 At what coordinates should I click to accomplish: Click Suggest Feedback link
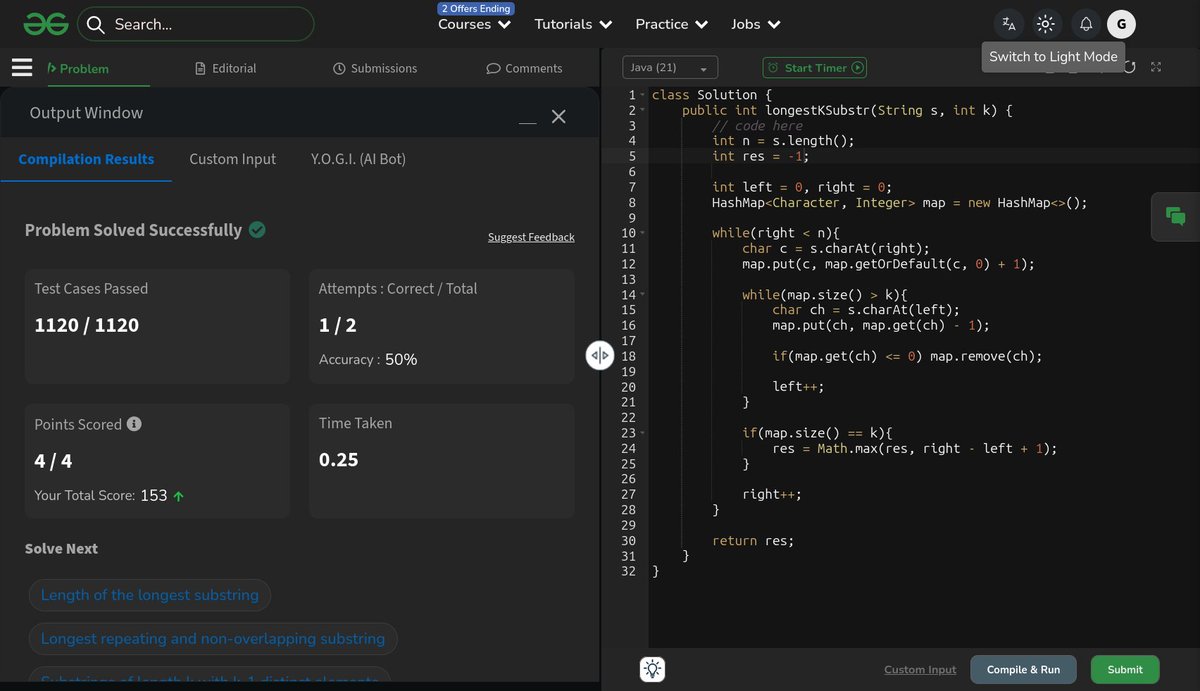[531, 237]
